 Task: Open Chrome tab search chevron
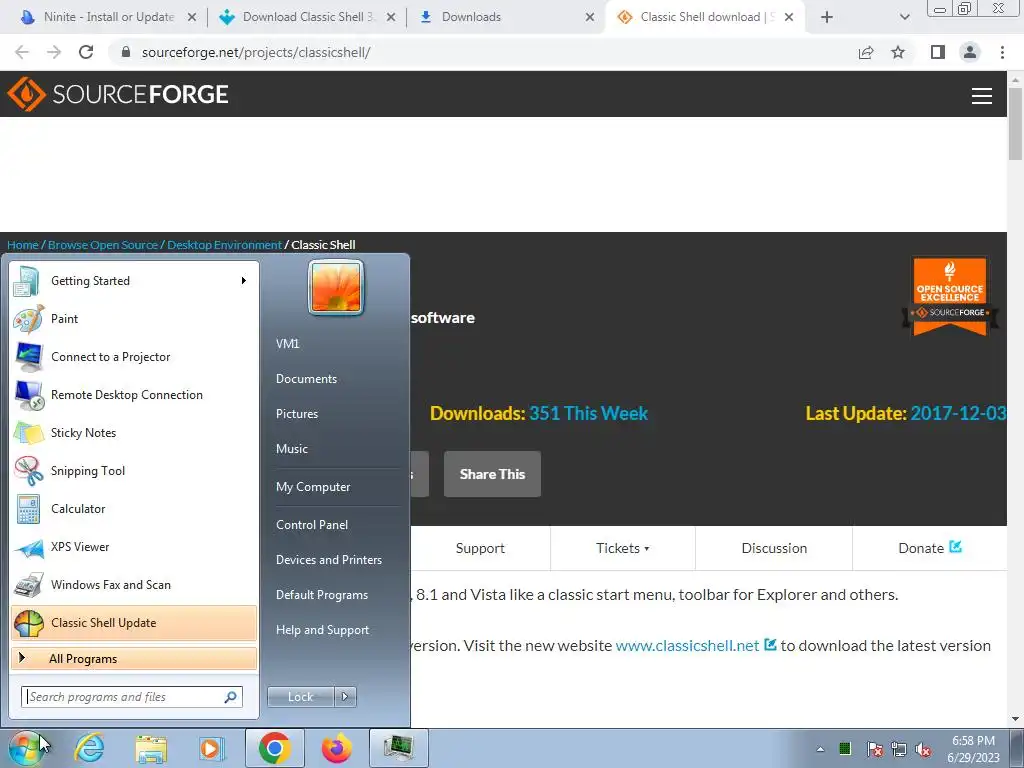pos(904,18)
